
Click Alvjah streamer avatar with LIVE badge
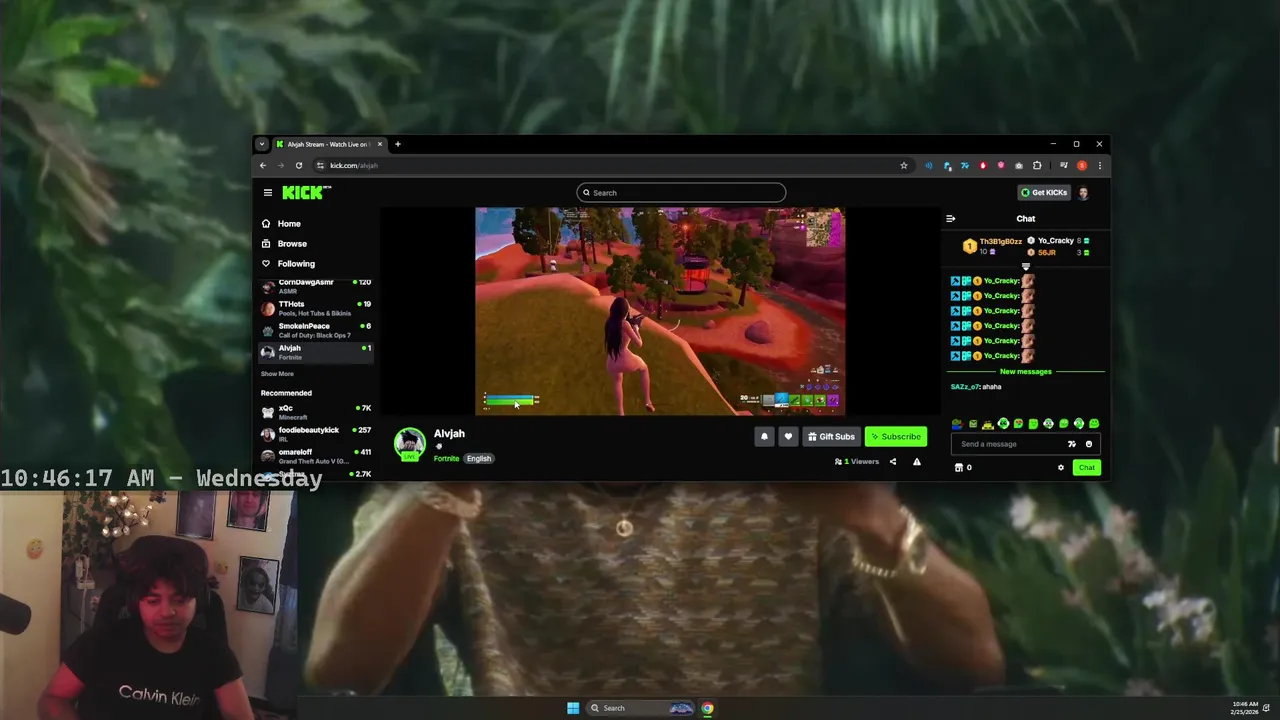point(409,445)
